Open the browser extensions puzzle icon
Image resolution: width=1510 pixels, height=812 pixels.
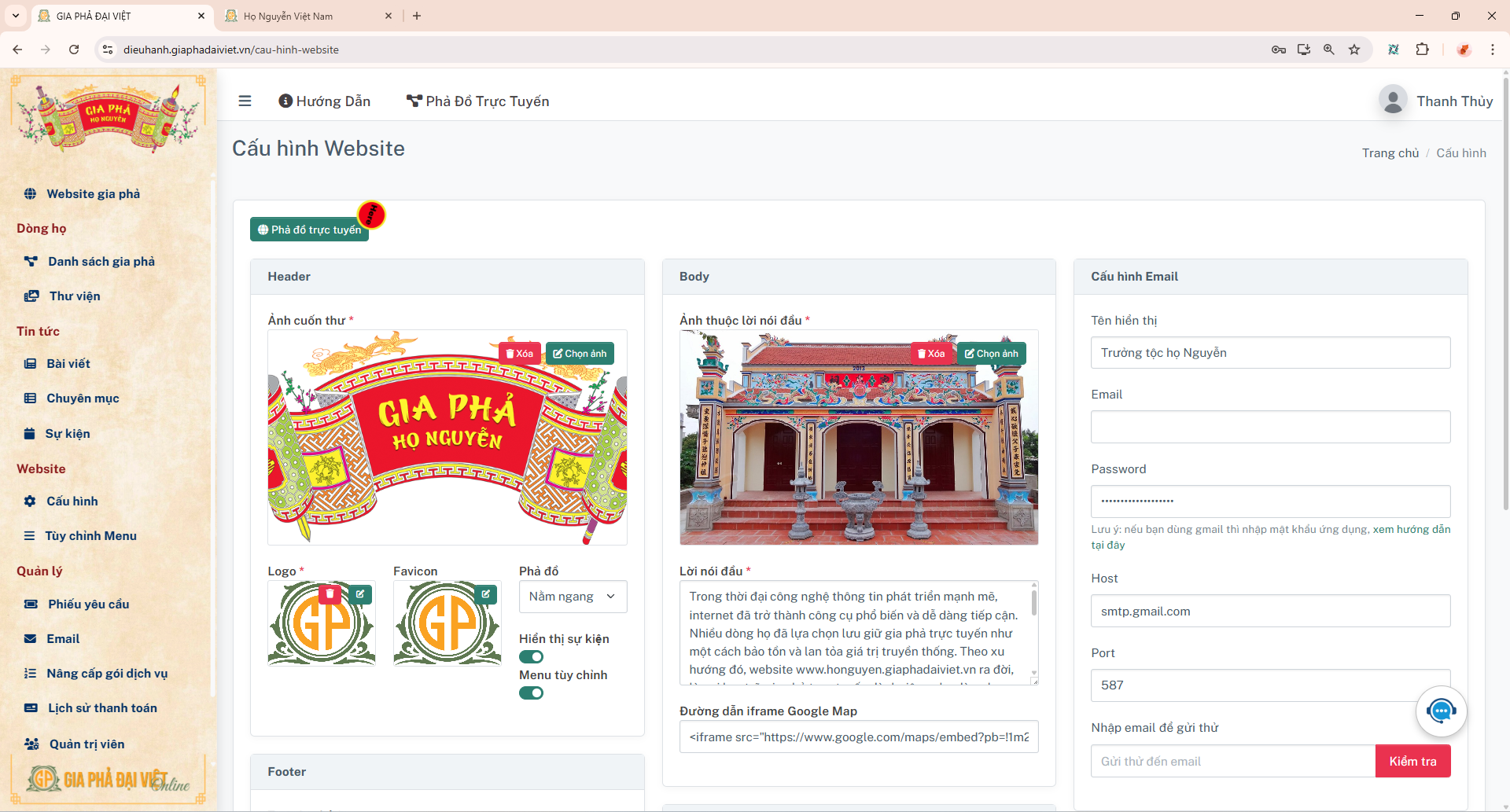click(1422, 50)
